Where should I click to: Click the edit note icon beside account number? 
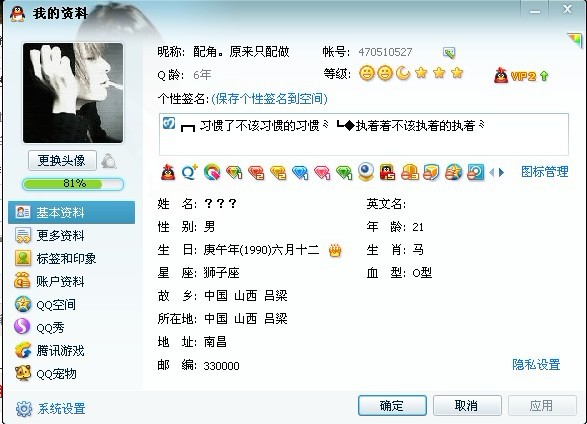449,53
